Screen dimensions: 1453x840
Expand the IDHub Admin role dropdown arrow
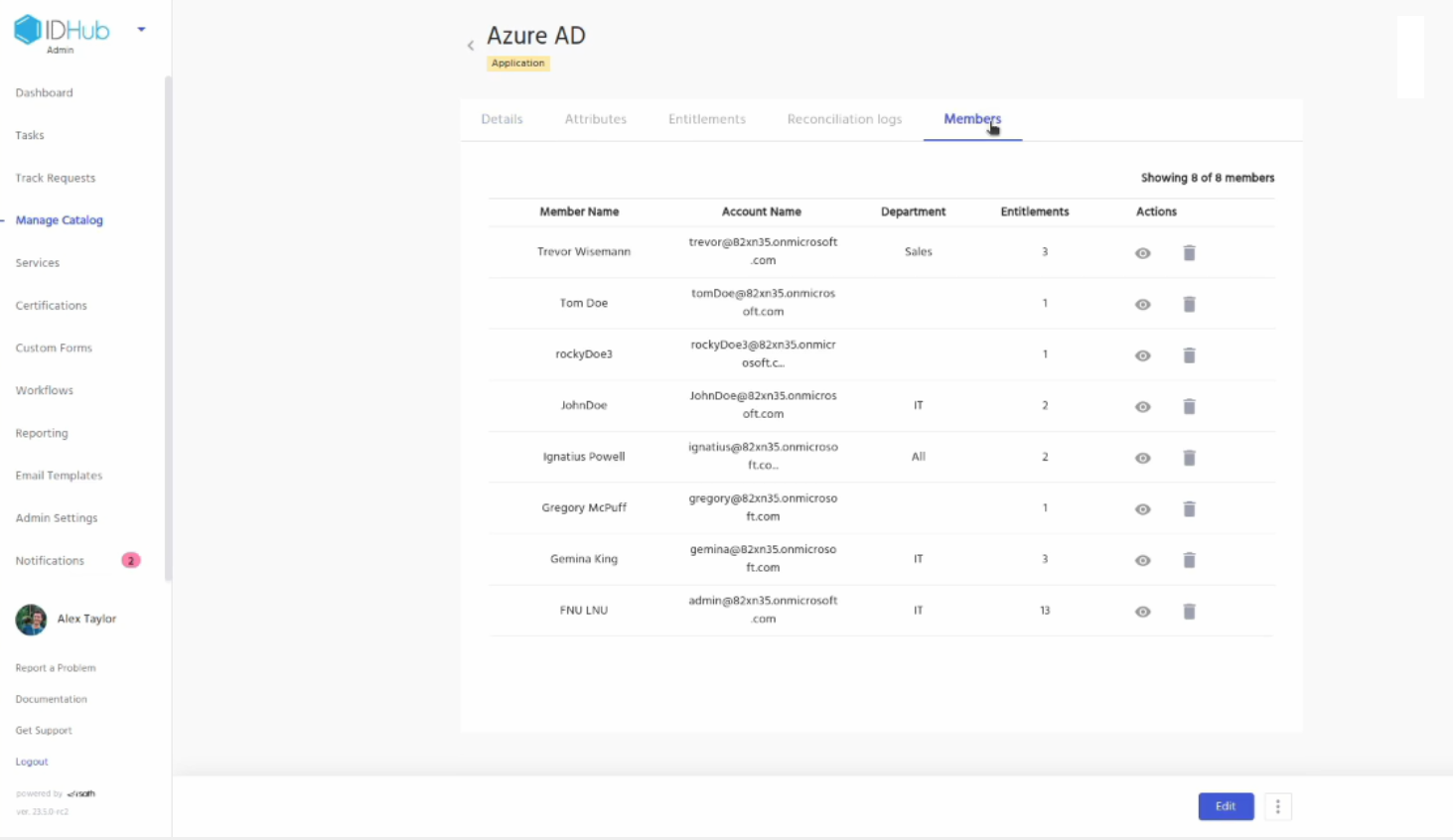click(141, 30)
